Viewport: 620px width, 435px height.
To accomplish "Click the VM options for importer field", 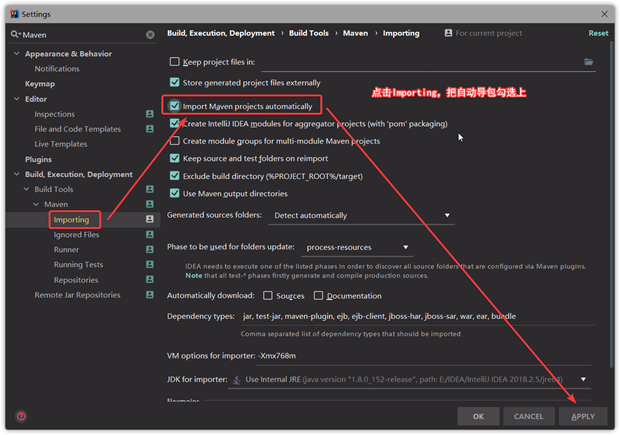I will [x=424, y=356].
